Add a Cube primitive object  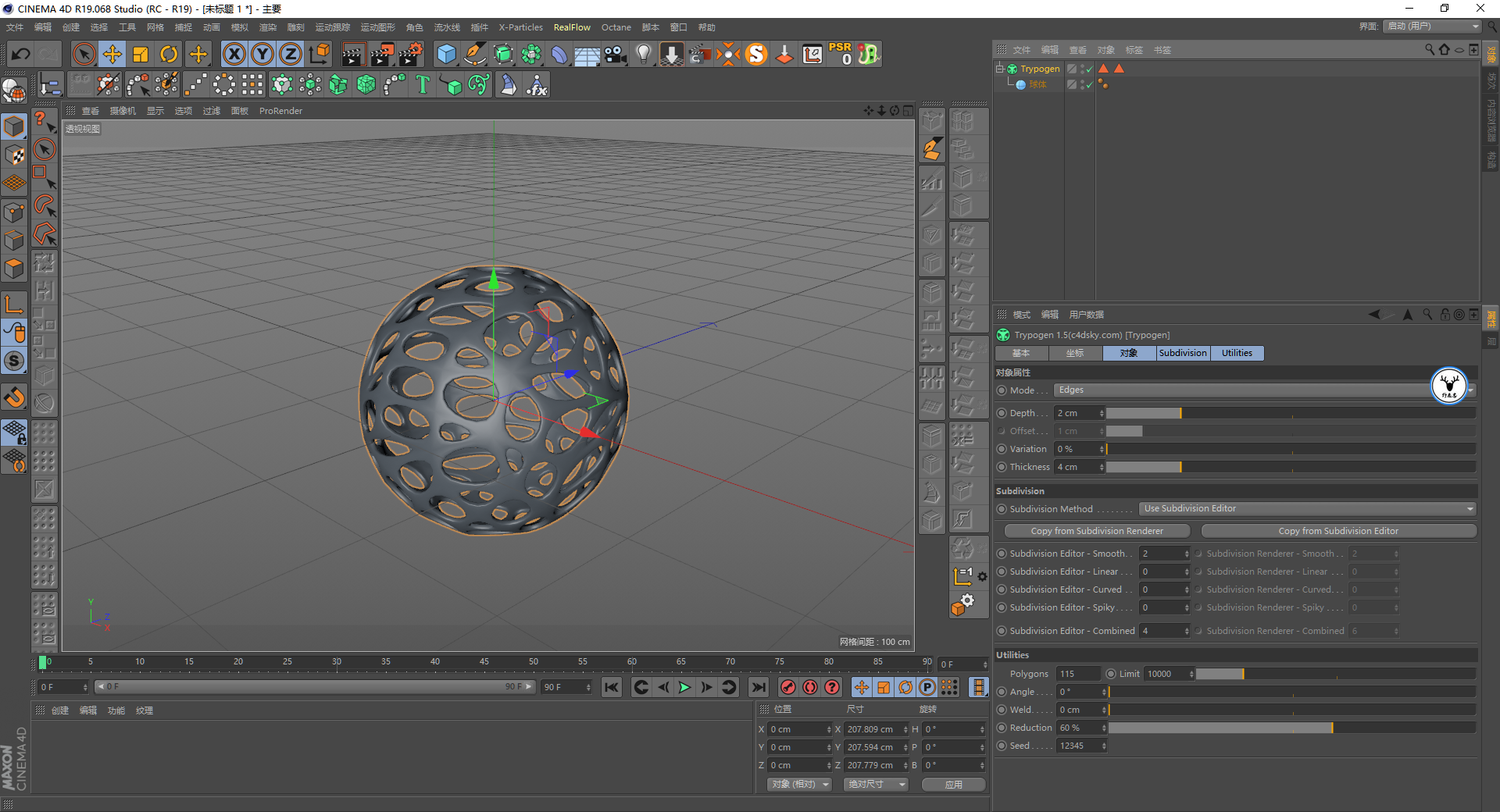pyautogui.click(x=446, y=54)
